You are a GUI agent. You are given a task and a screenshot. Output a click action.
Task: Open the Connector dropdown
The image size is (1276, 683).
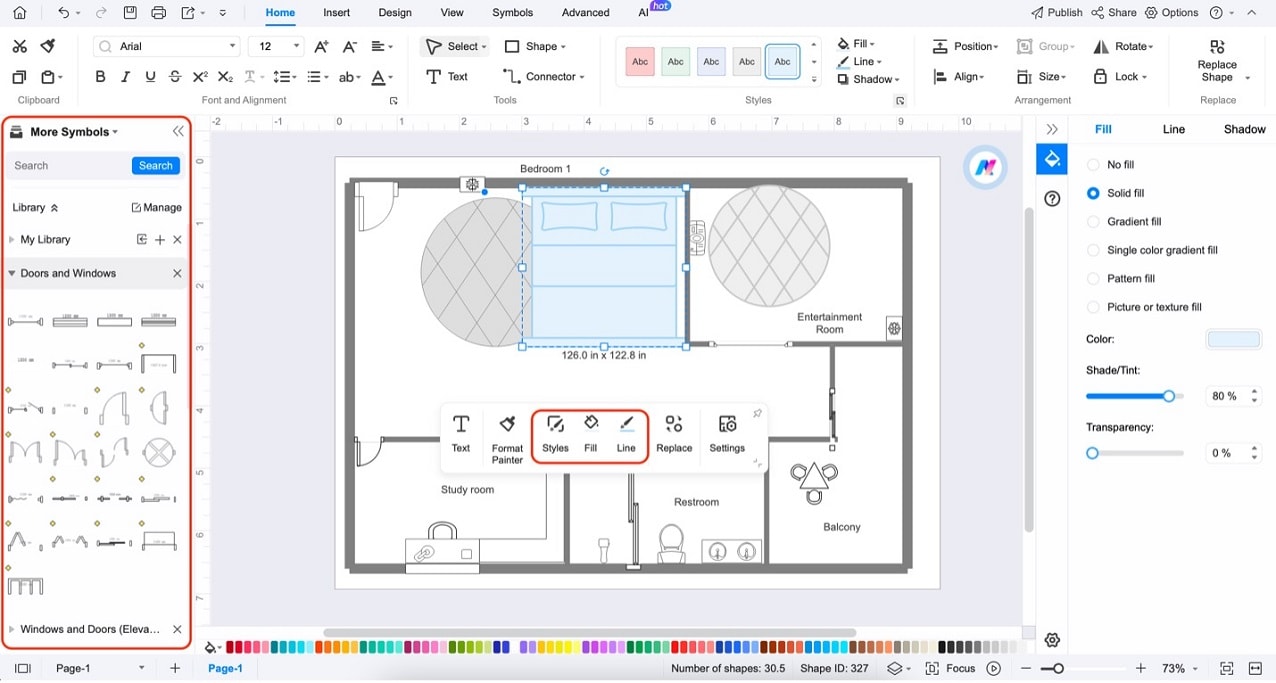click(582, 77)
